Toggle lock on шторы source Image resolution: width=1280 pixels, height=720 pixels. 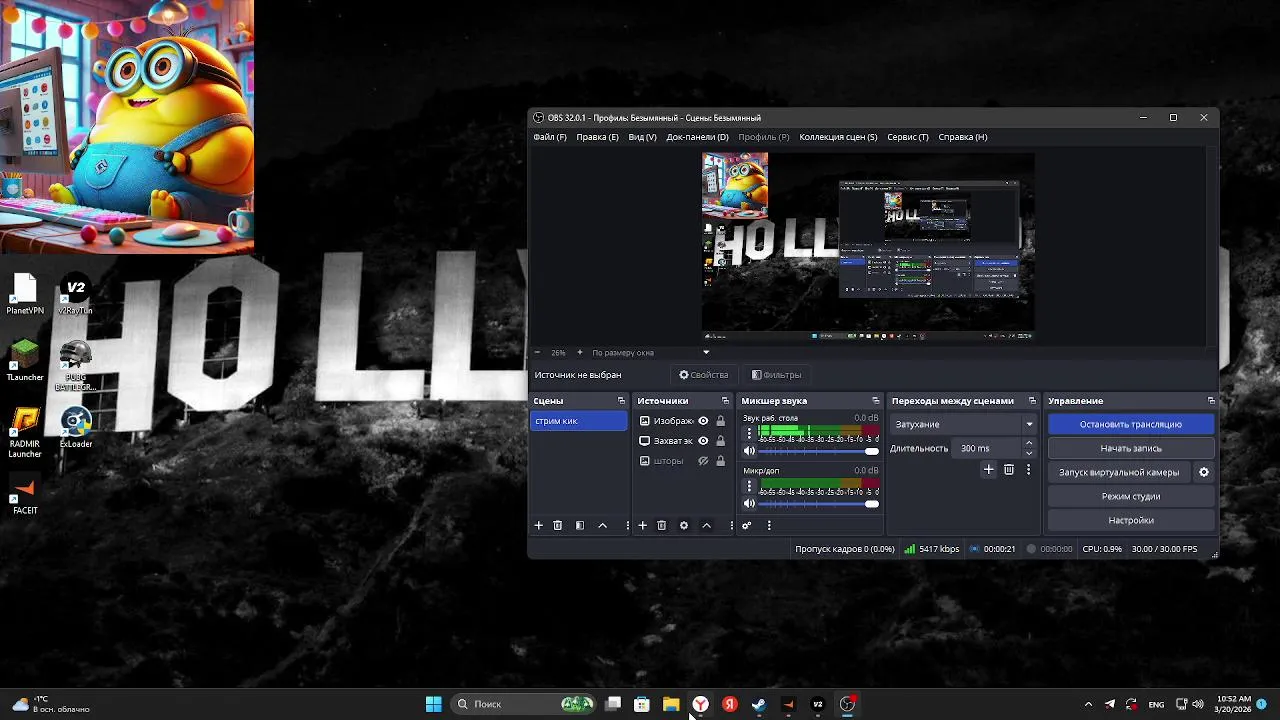pos(720,461)
